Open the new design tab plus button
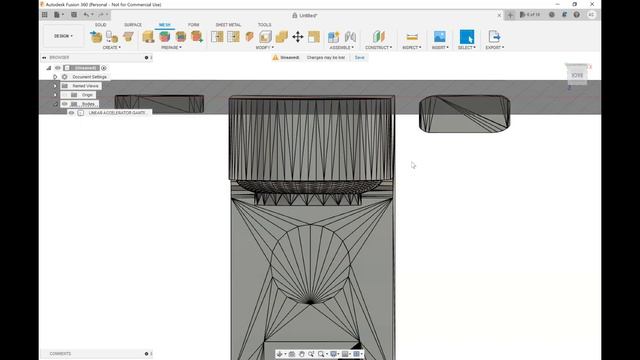 [510, 15]
